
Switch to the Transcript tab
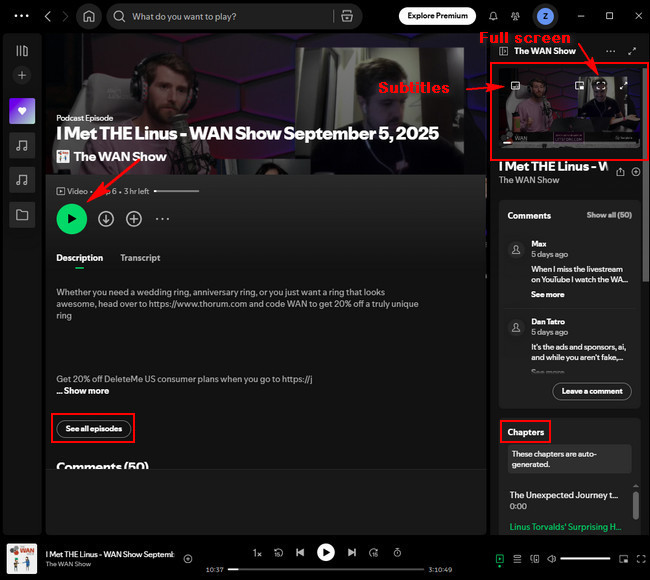point(140,258)
